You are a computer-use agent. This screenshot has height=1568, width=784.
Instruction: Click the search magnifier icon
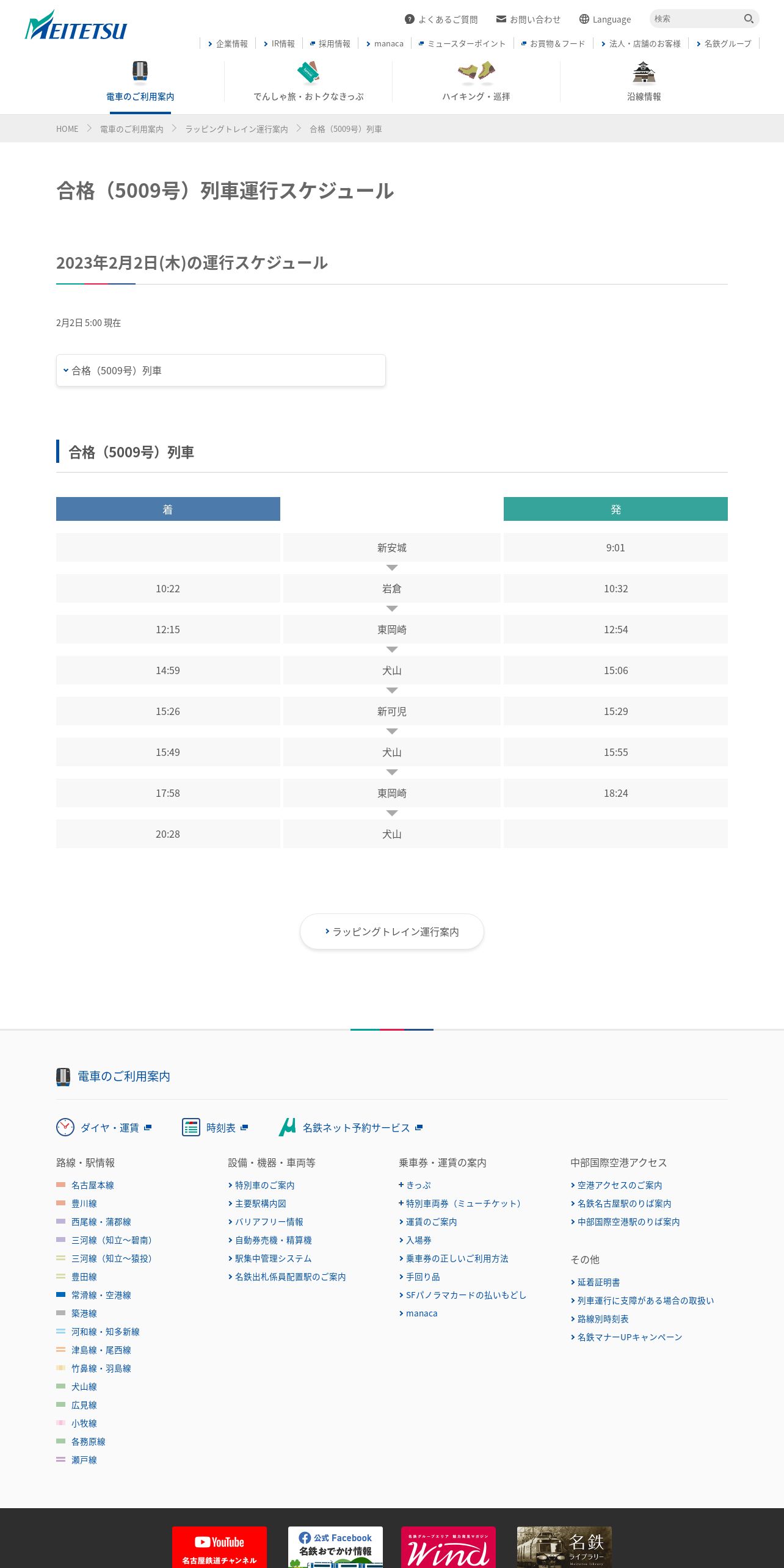click(749, 19)
